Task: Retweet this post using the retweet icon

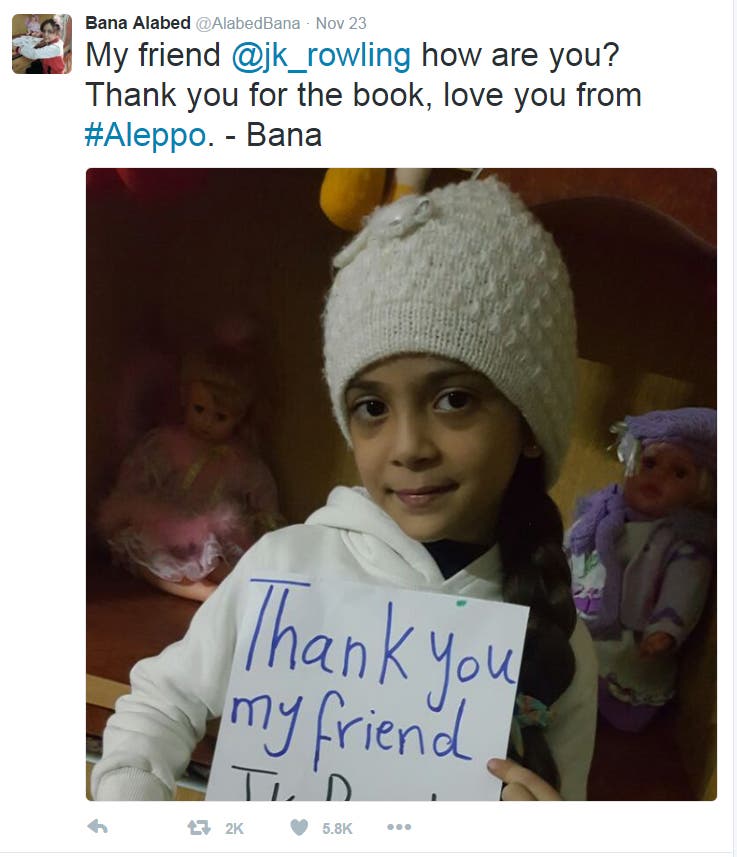Action: 199,827
